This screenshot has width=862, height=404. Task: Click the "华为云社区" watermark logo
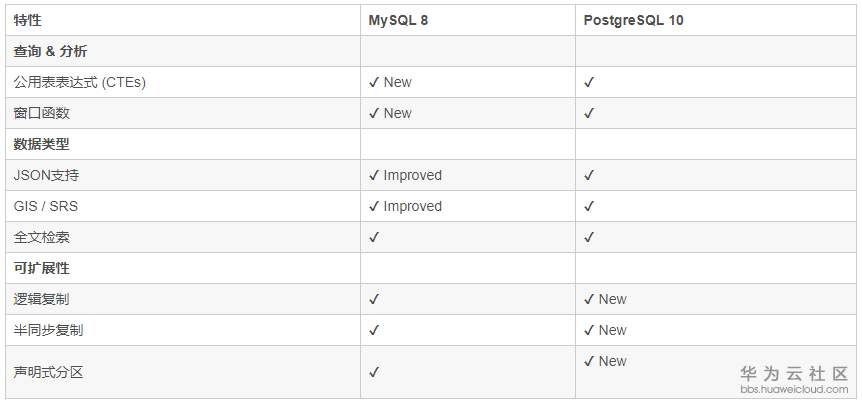pos(794,371)
